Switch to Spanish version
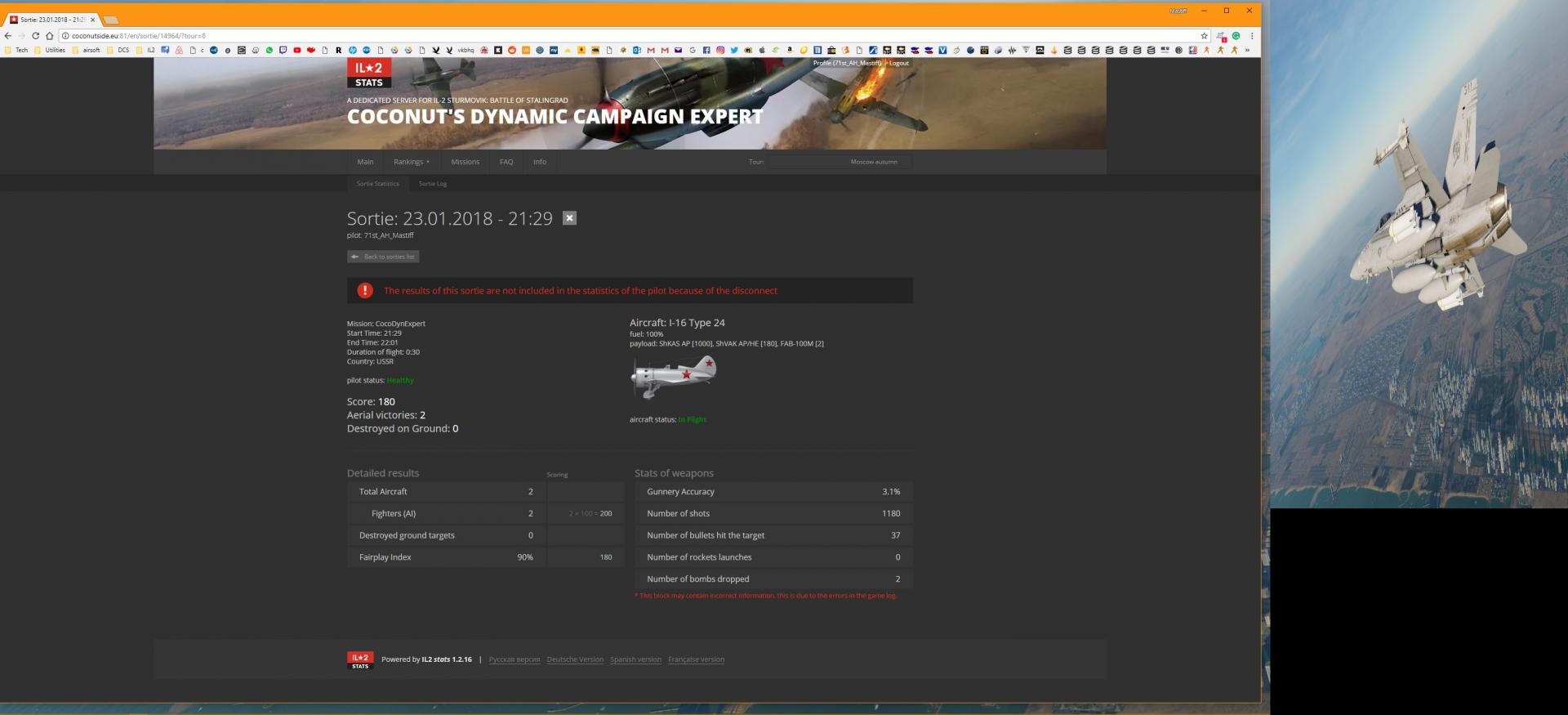This screenshot has width=1568, height=715. 635,659
